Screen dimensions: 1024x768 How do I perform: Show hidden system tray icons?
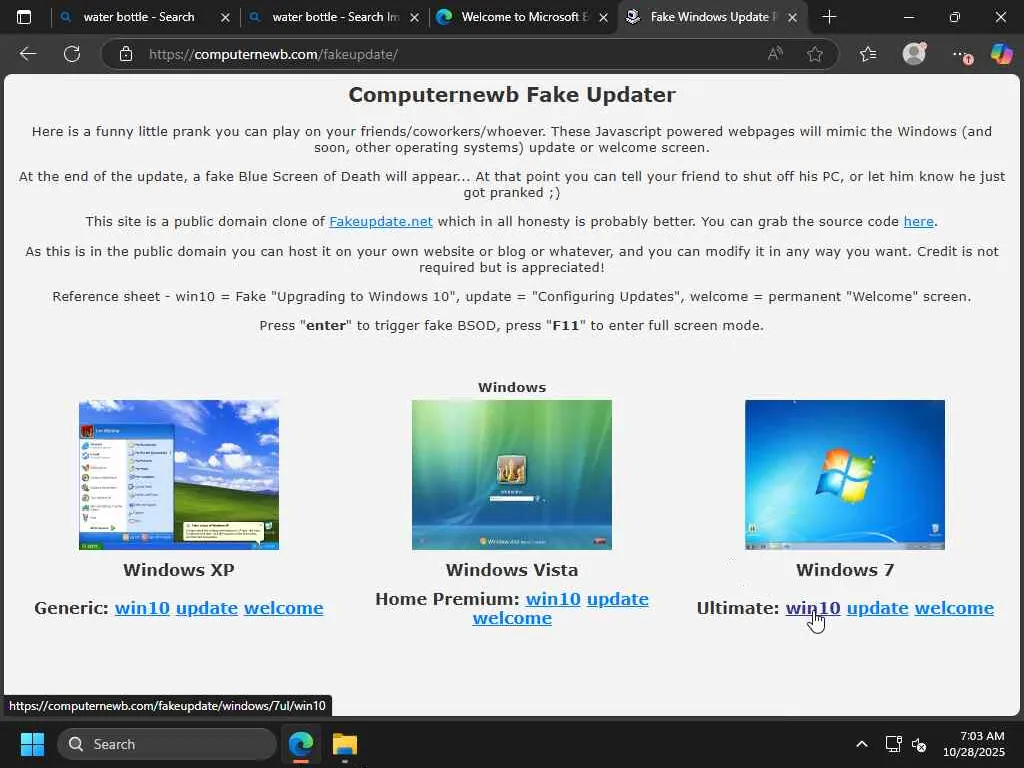click(x=862, y=744)
